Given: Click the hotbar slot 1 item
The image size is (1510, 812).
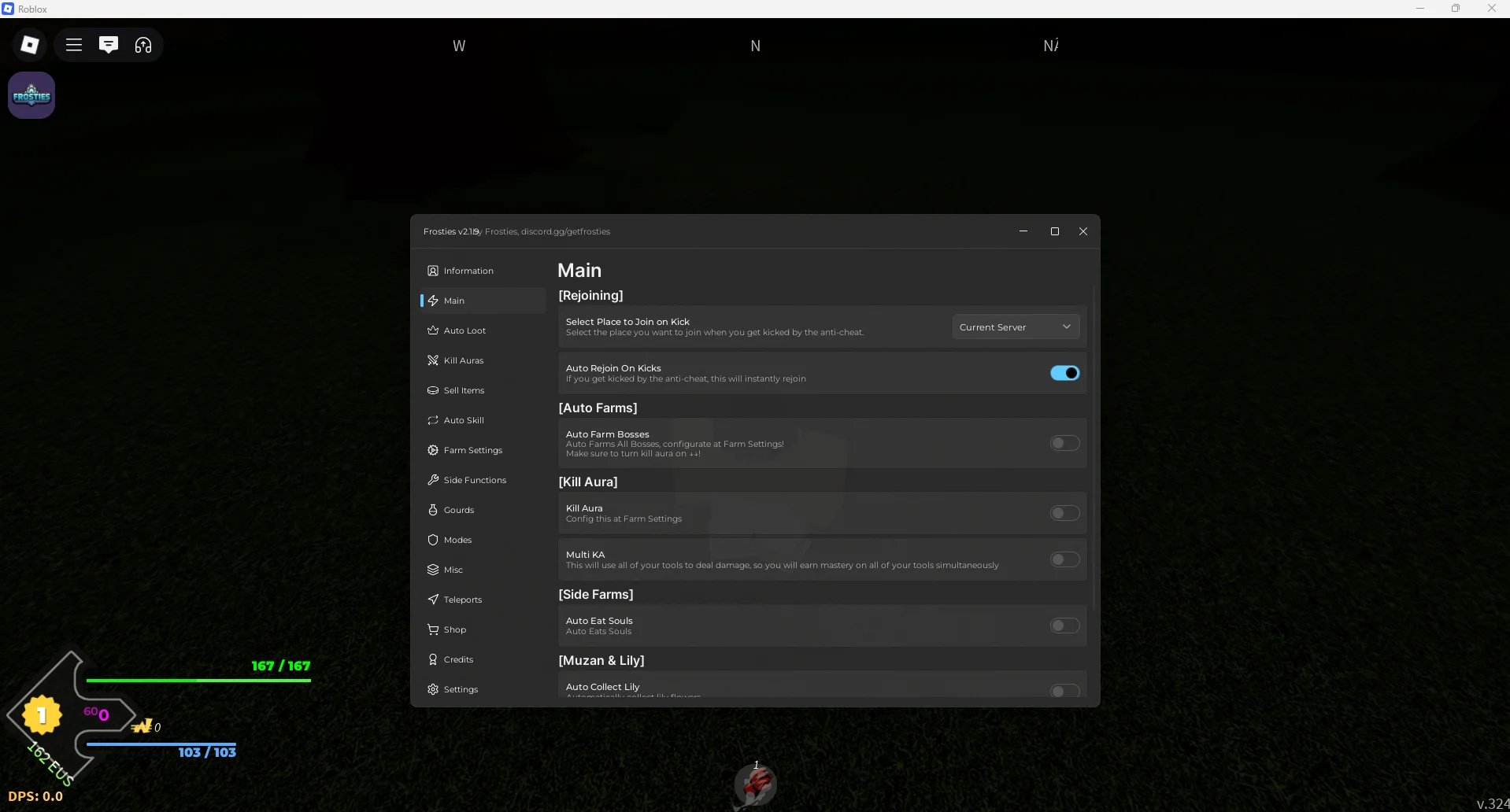Looking at the screenshot, I should tap(756, 784).
